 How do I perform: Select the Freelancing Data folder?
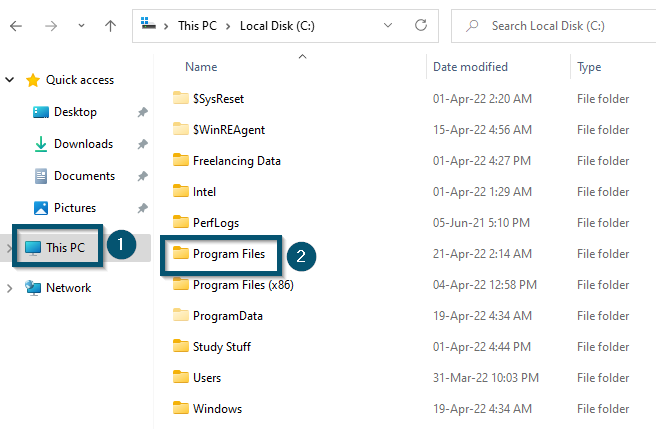(x=236, y=161)
